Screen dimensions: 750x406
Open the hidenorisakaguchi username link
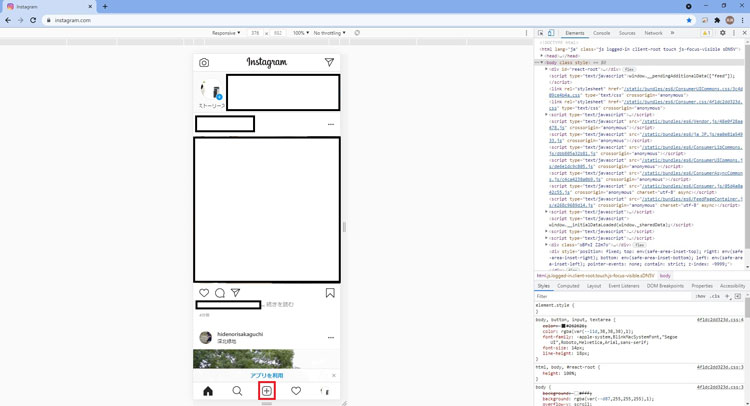240,334
